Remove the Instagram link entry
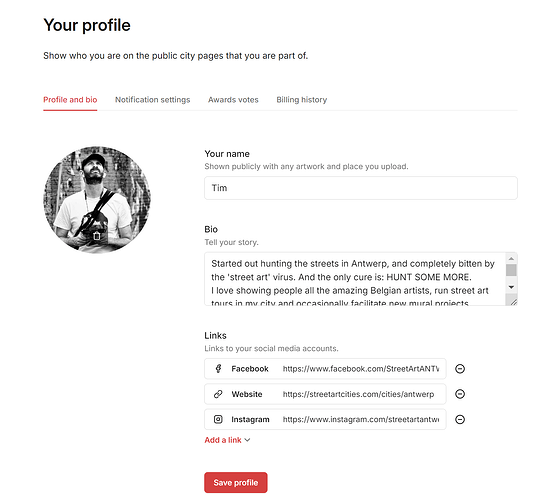 pyautogui.click(x=460, y=419)
